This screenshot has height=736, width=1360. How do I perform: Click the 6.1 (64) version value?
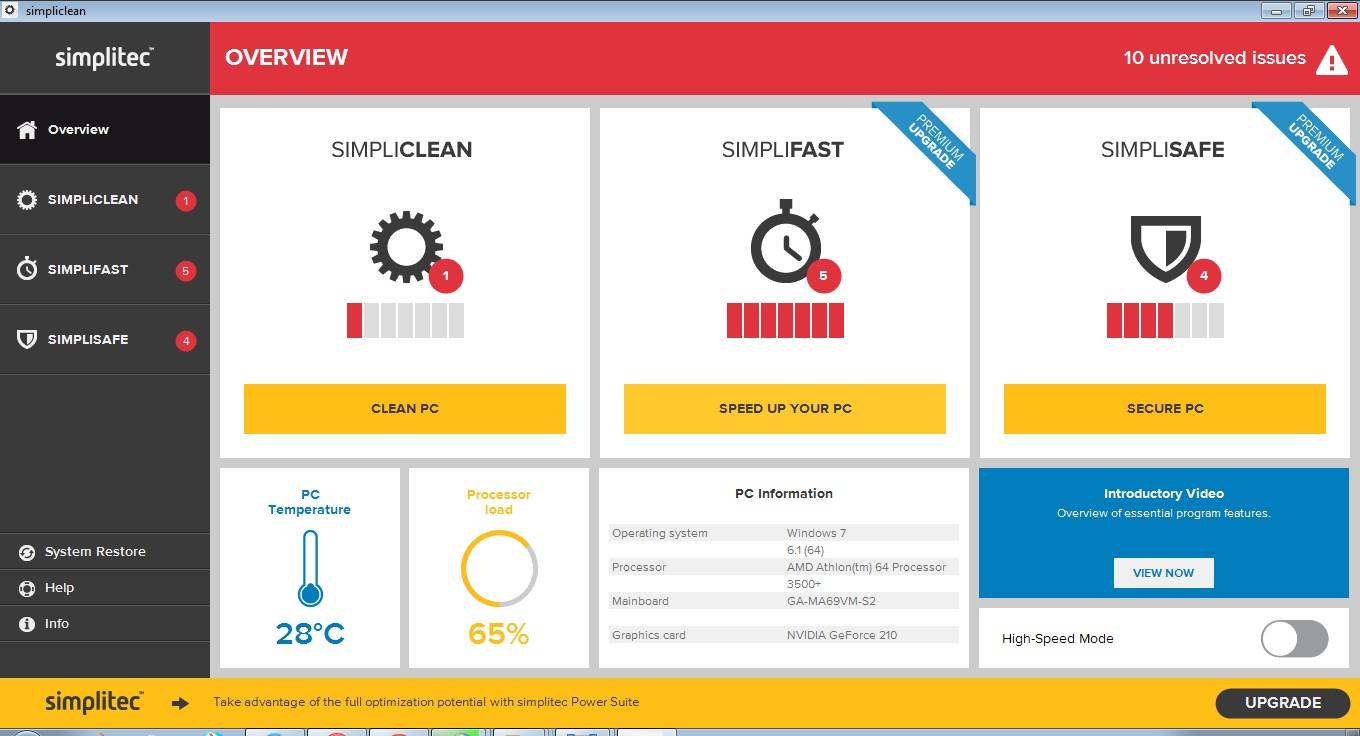click(805, 550)
